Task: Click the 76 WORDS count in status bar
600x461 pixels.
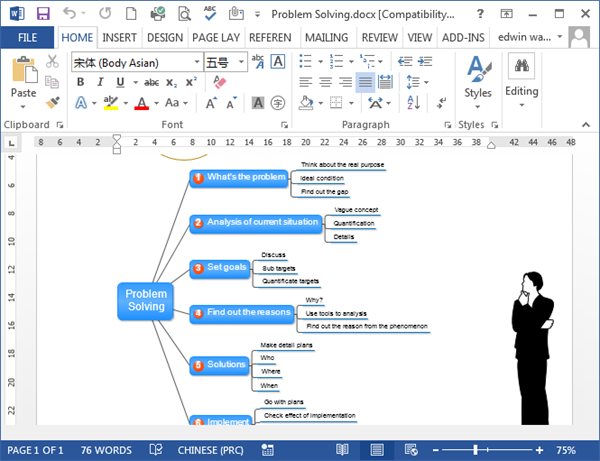Action: tap(105, 450)
